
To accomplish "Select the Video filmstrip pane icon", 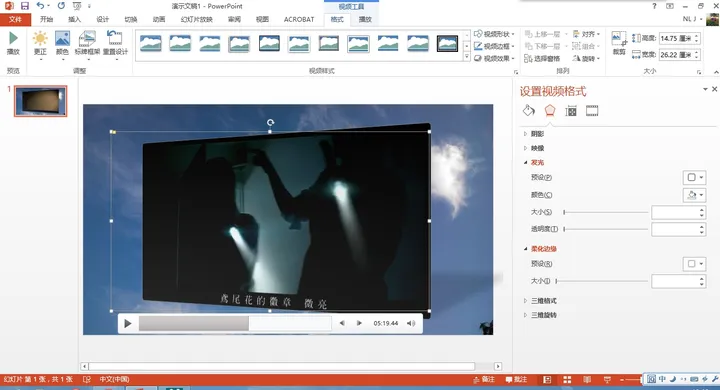I will pos(592,111).
